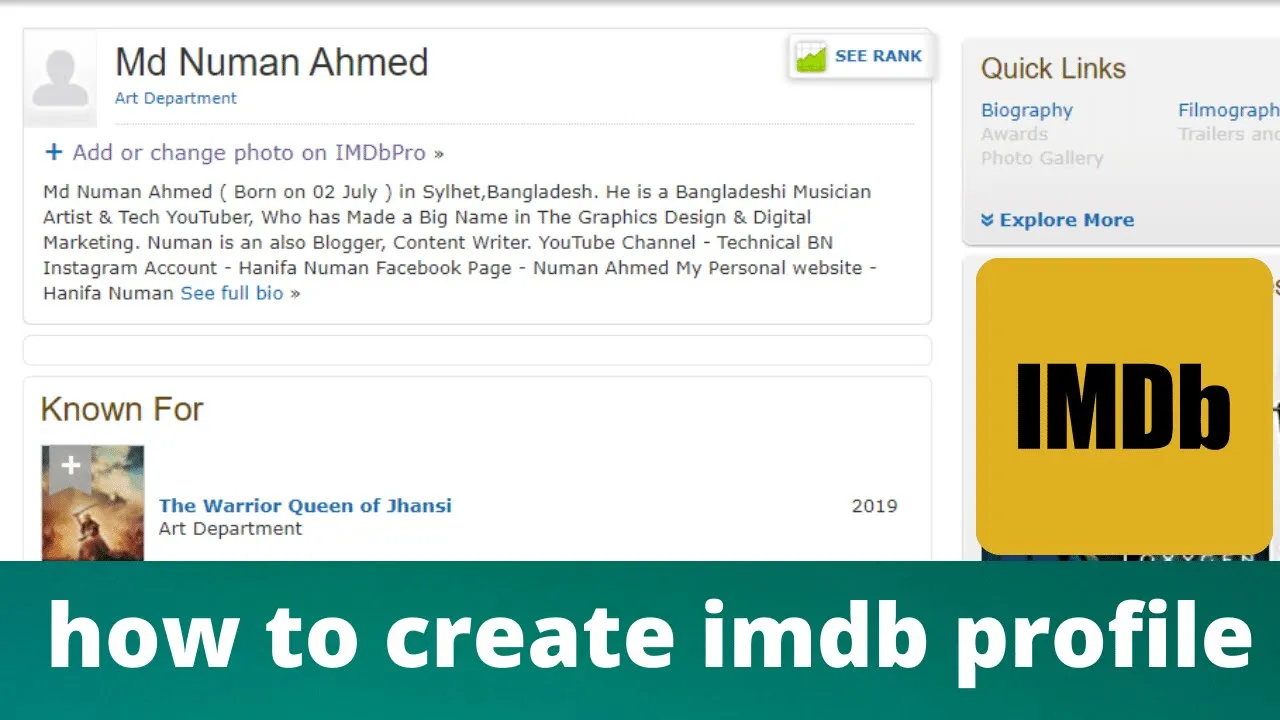
Task: Click the SEE RANK button
Action: tap(861, 56)
